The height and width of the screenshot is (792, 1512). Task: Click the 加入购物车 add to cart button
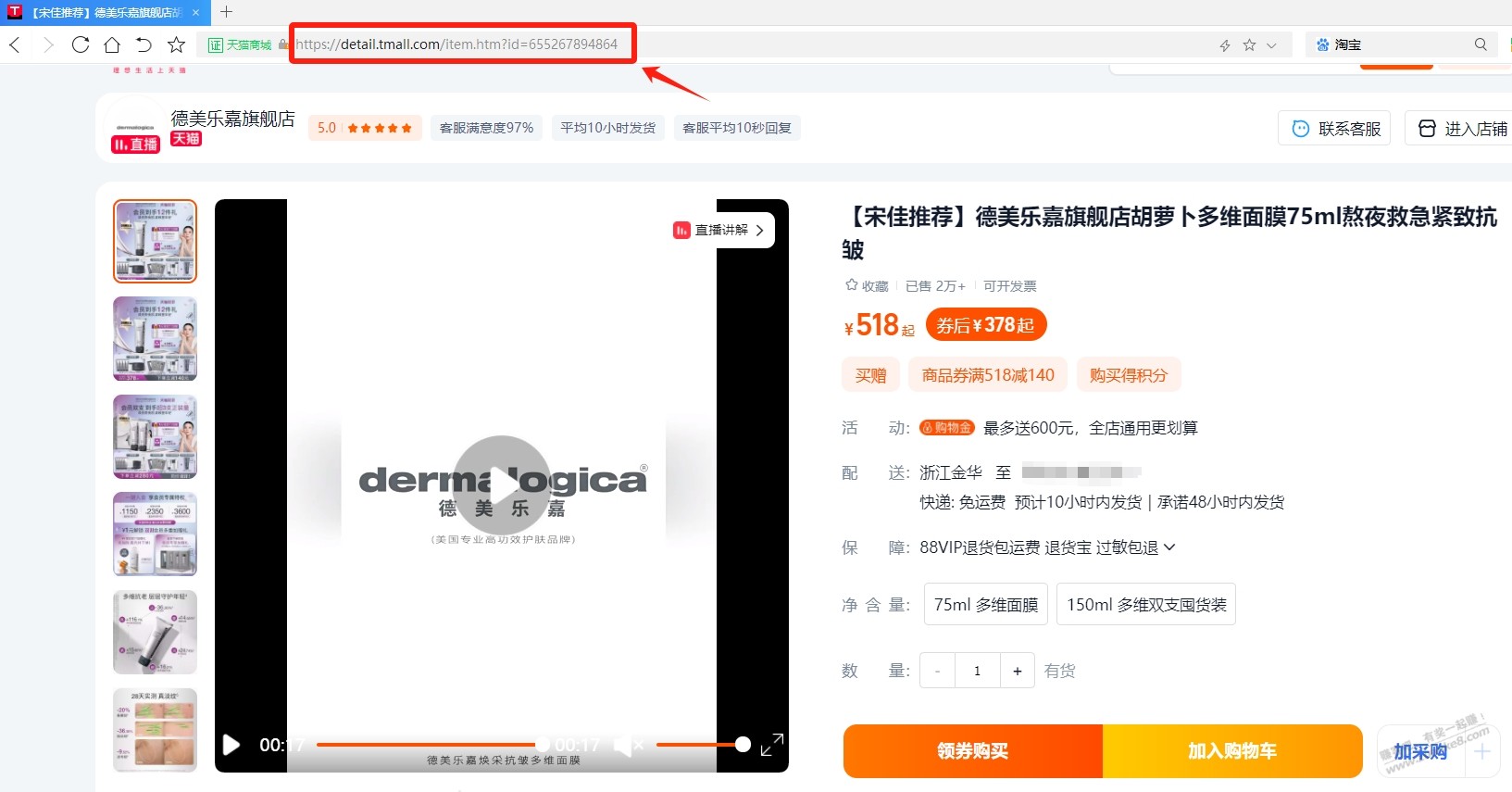[x=1232, y=751]
